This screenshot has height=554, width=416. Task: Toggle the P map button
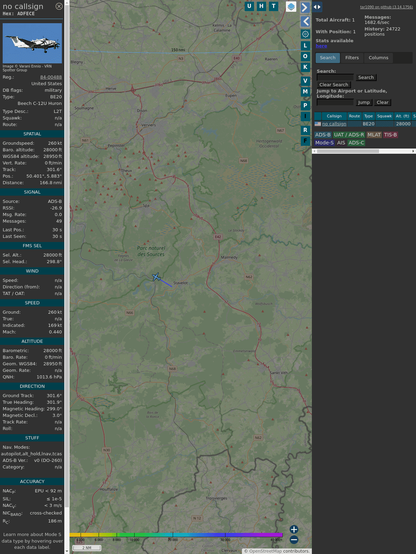[x=305, y=105]
